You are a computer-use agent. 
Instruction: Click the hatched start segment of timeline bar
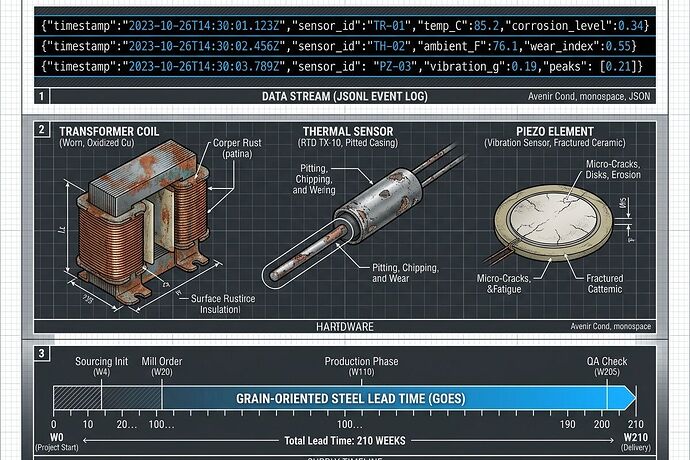coord(77,398)
